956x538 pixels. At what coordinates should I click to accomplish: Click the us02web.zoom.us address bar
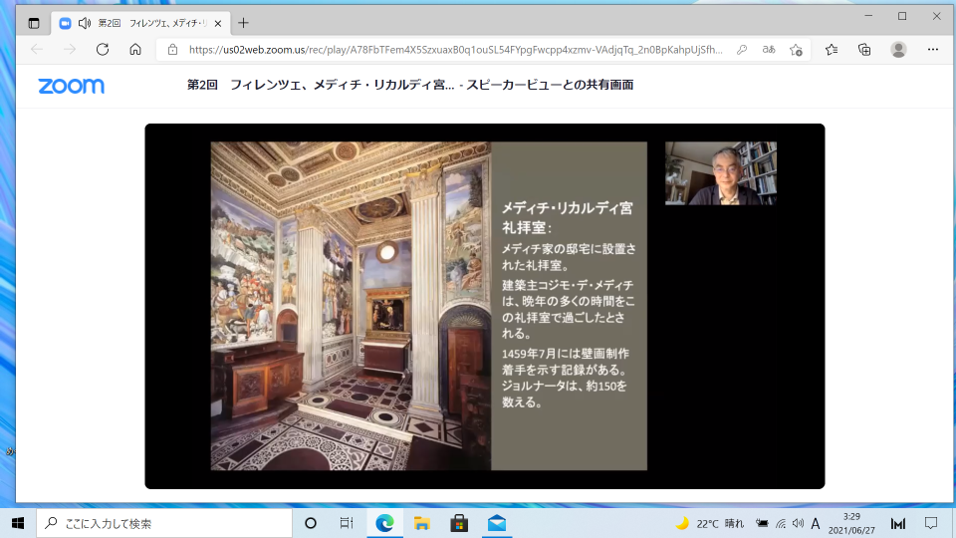click(x=450, y=49)
